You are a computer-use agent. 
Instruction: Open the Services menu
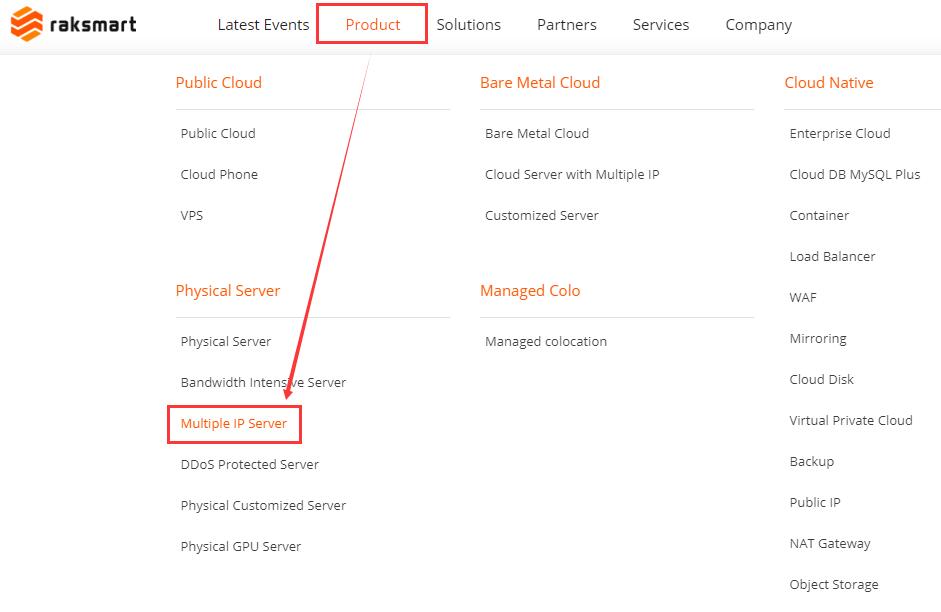(x=661, y=25)
